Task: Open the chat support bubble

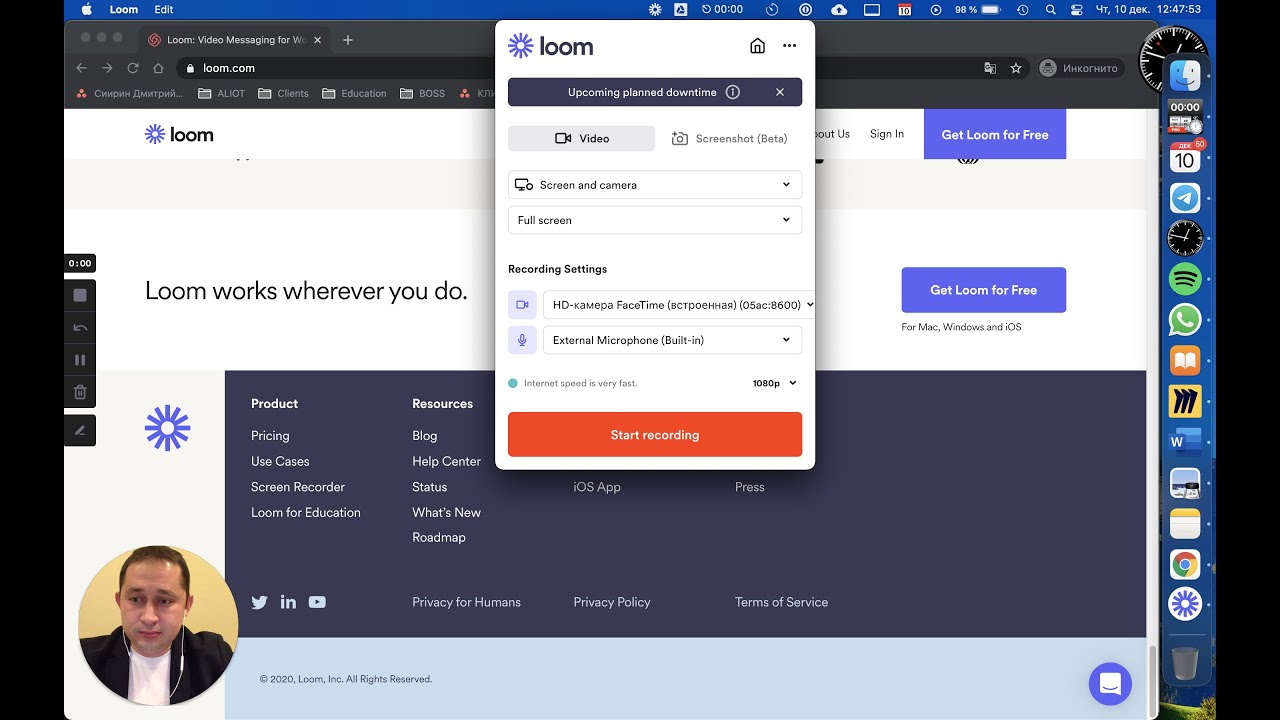Action: click(x=1110, y=684)
